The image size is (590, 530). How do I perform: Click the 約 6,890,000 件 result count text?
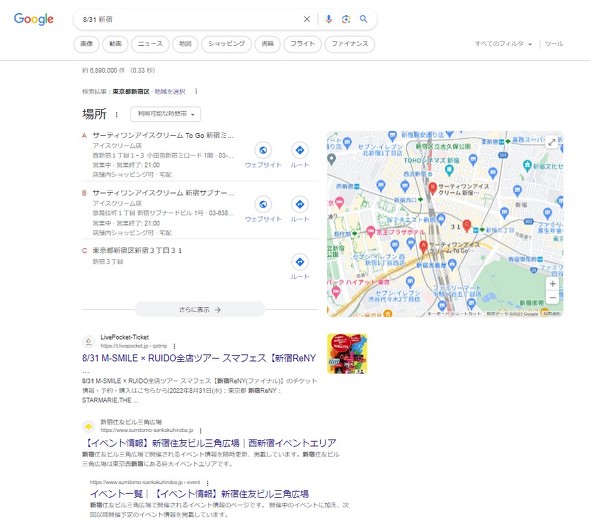[103, 70]
